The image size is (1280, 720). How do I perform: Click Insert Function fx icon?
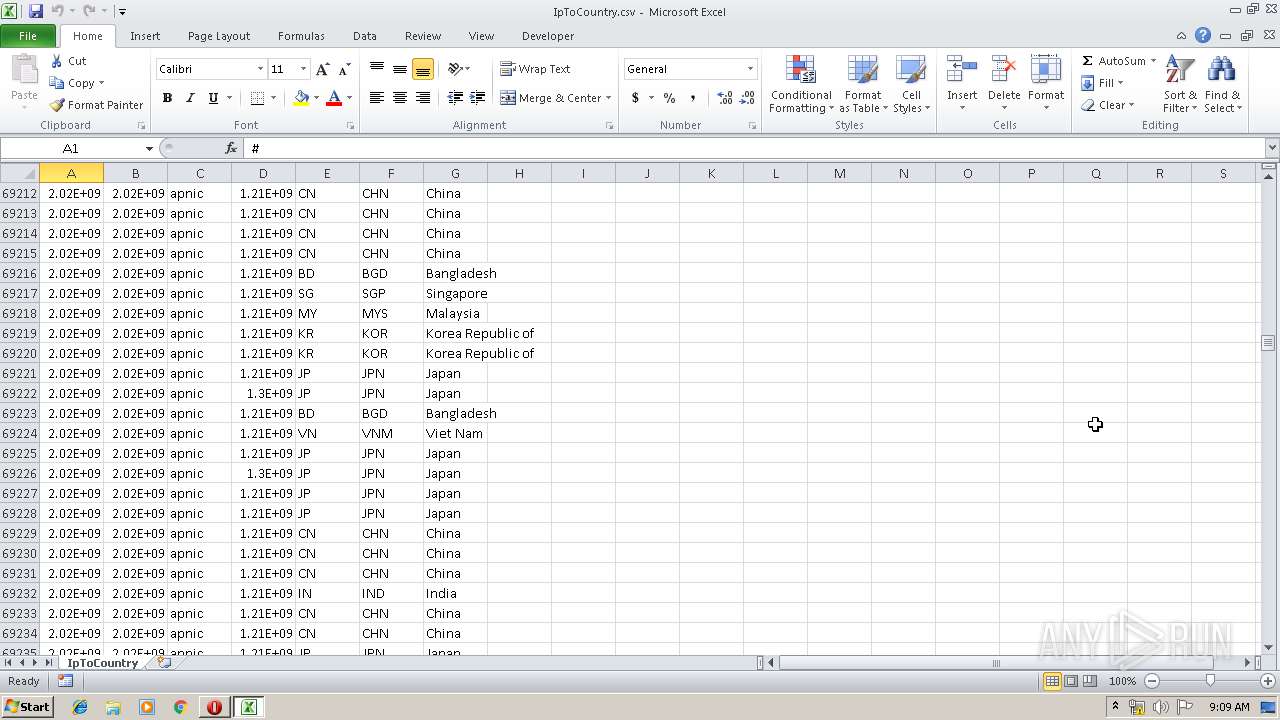pyautogui.click(x=231, y=148)
